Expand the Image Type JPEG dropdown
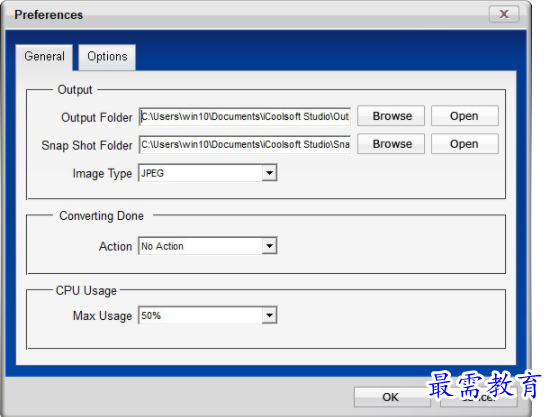The image size is (550, 417). 269,173
